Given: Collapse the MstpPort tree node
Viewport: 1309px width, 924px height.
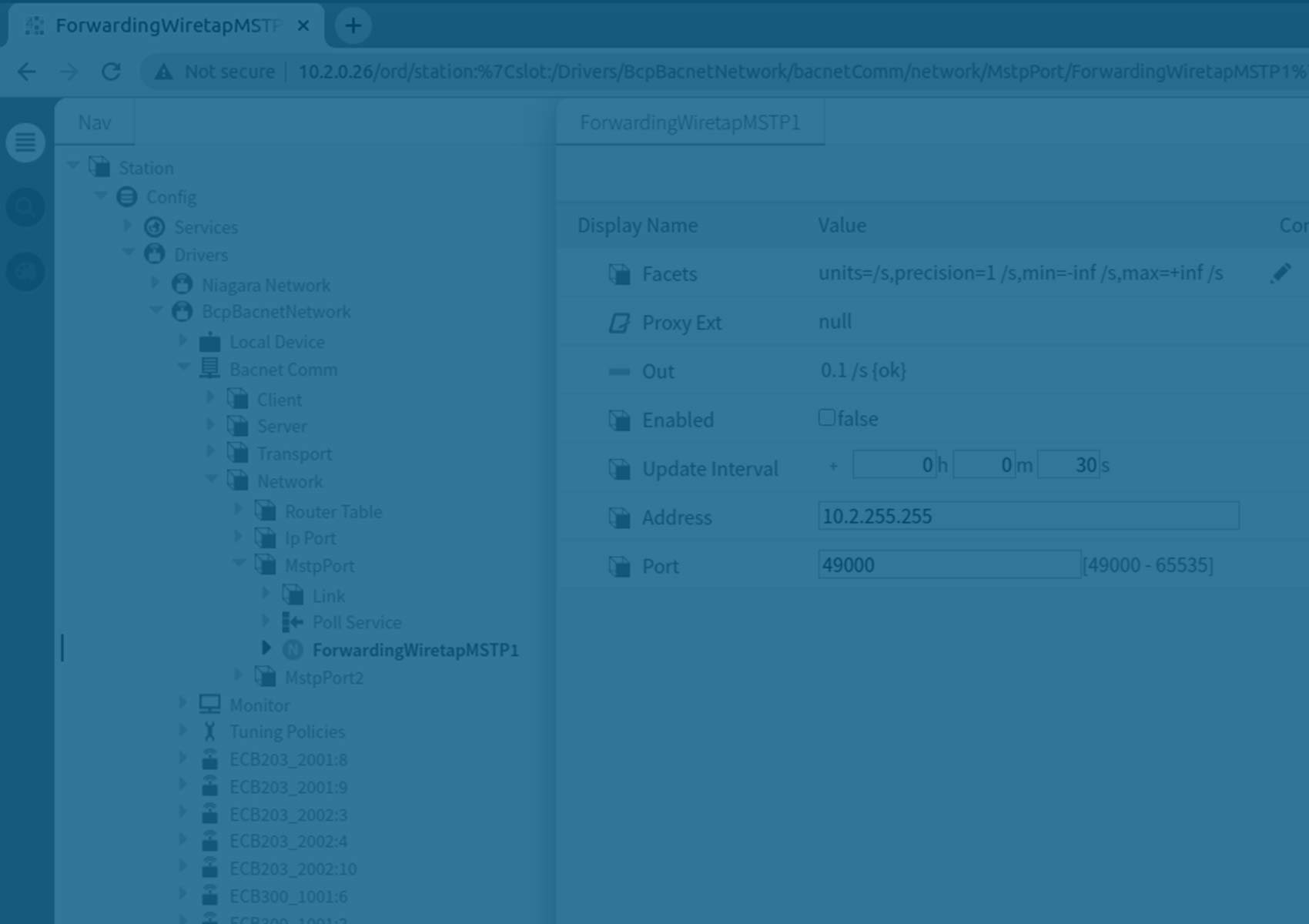Looking at the screenshot, I should tap(239, 564).
